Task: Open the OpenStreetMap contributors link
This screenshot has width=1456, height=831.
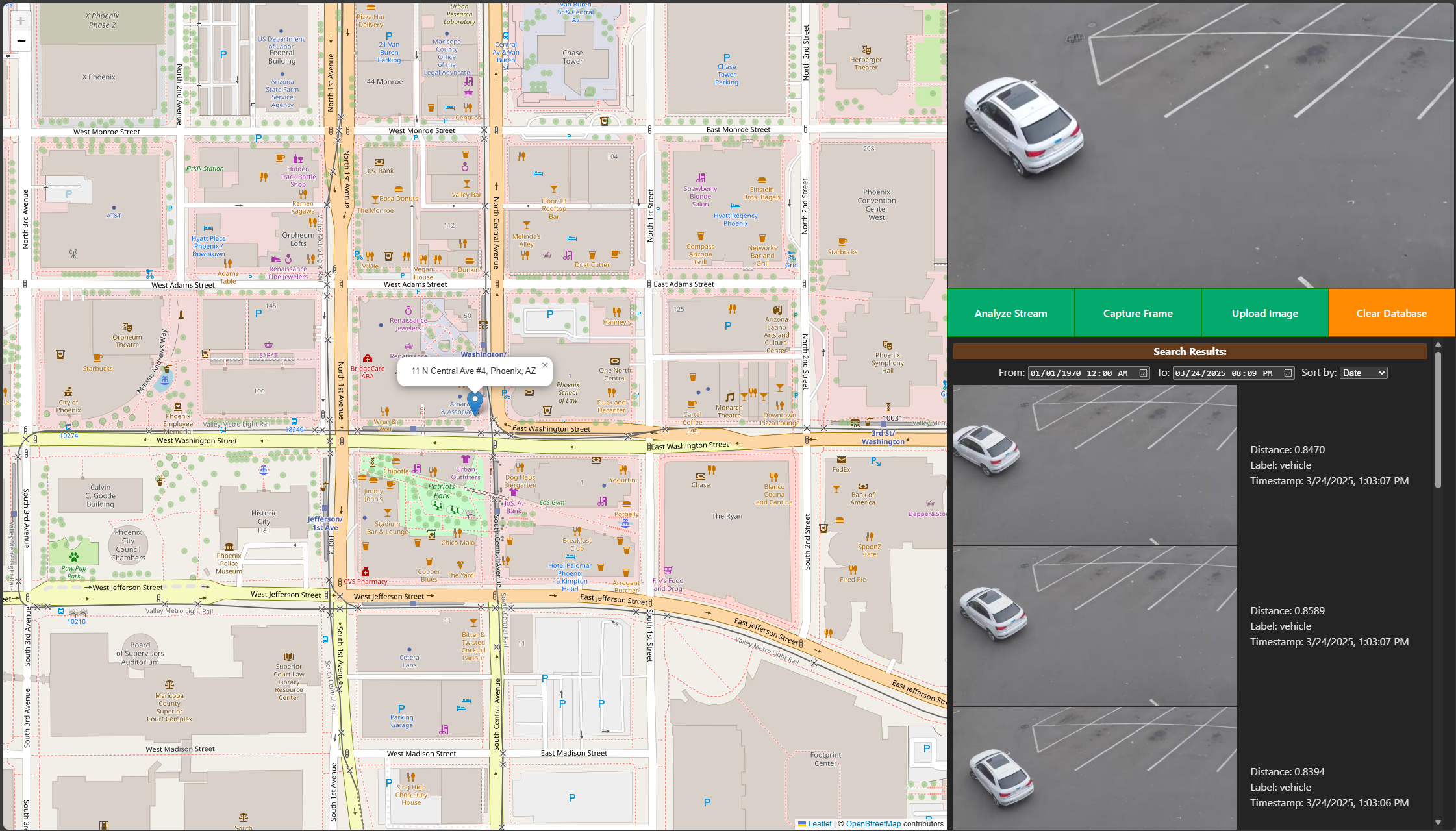Action: (x=873, y=824)
